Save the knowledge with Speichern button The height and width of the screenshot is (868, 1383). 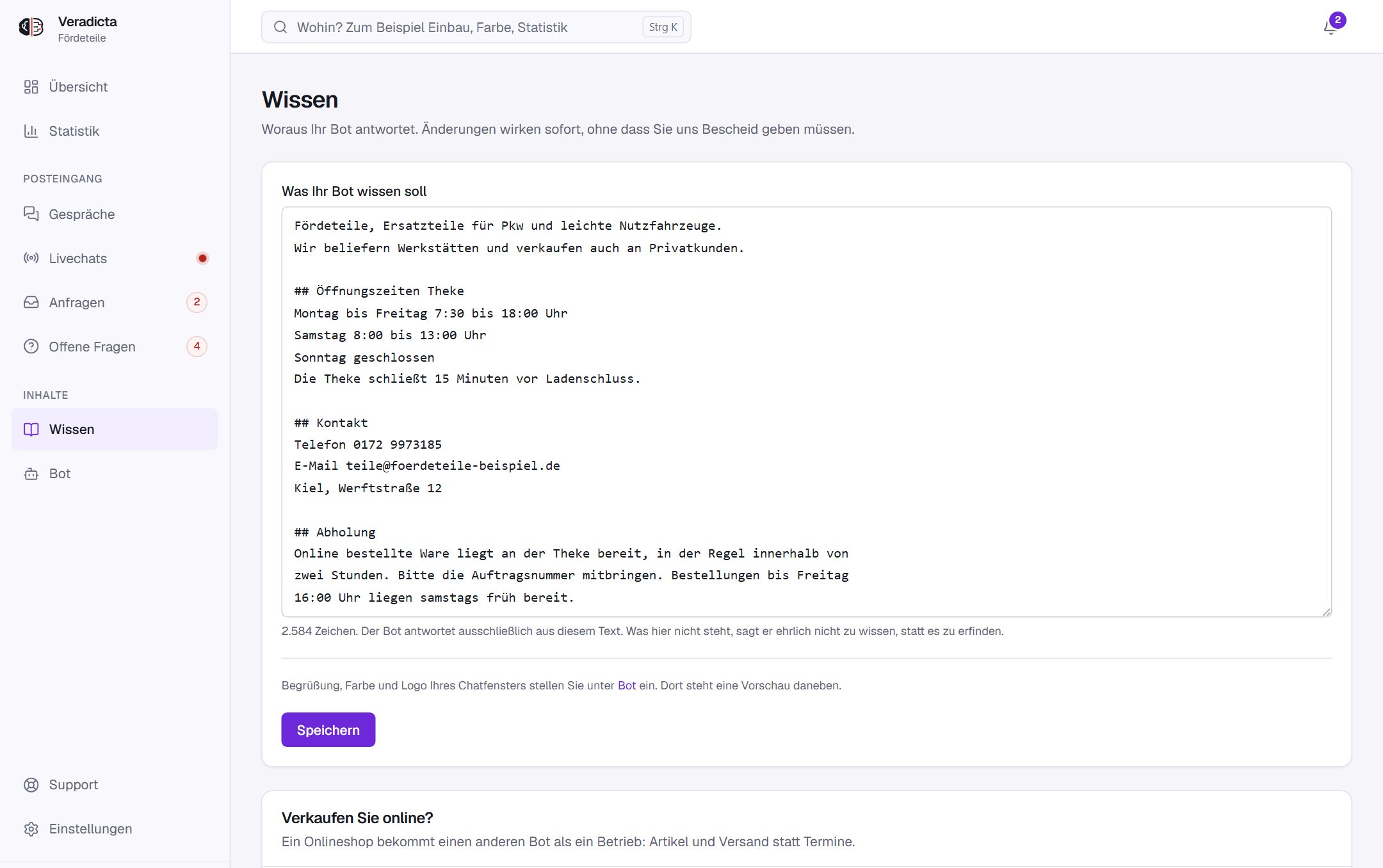pos(328,730)
